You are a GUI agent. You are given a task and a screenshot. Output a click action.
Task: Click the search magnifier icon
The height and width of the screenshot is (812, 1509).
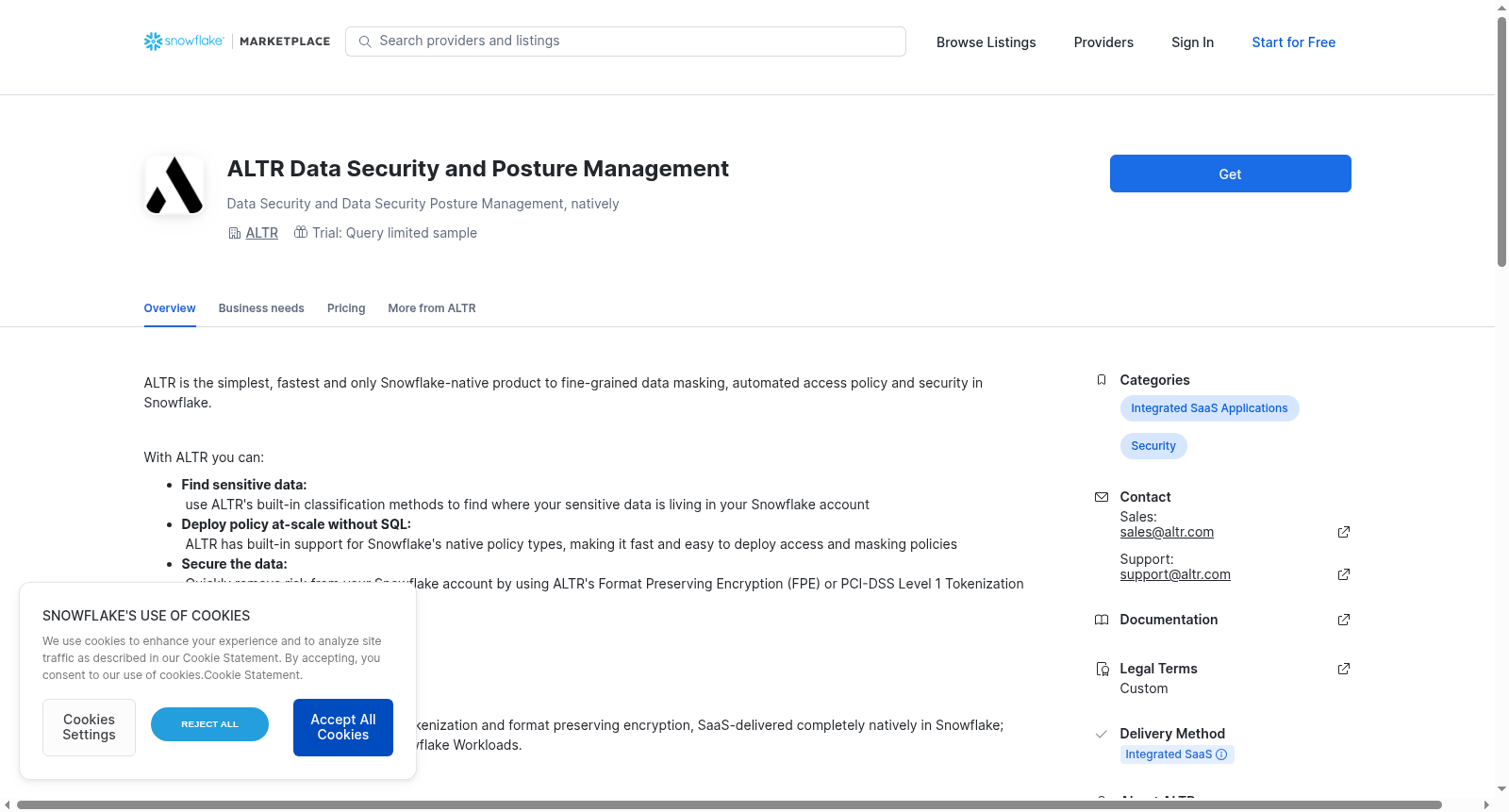tap(365, 41)
